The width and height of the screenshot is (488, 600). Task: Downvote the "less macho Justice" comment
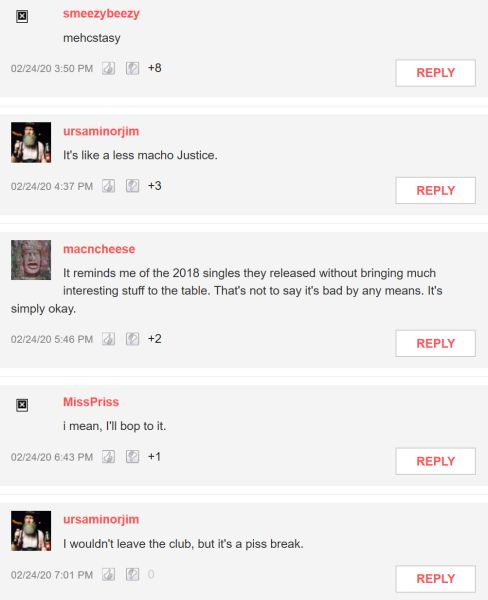click(132, 186)
